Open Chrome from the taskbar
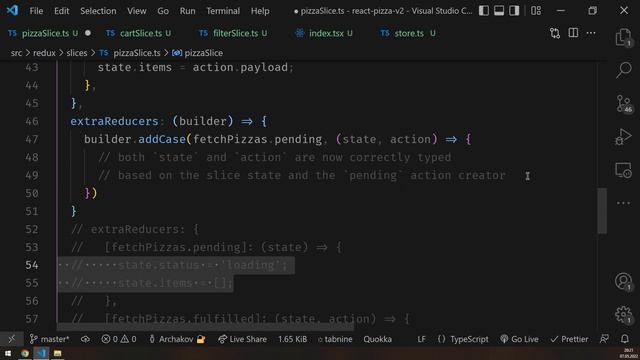 [x=25, y=353]
